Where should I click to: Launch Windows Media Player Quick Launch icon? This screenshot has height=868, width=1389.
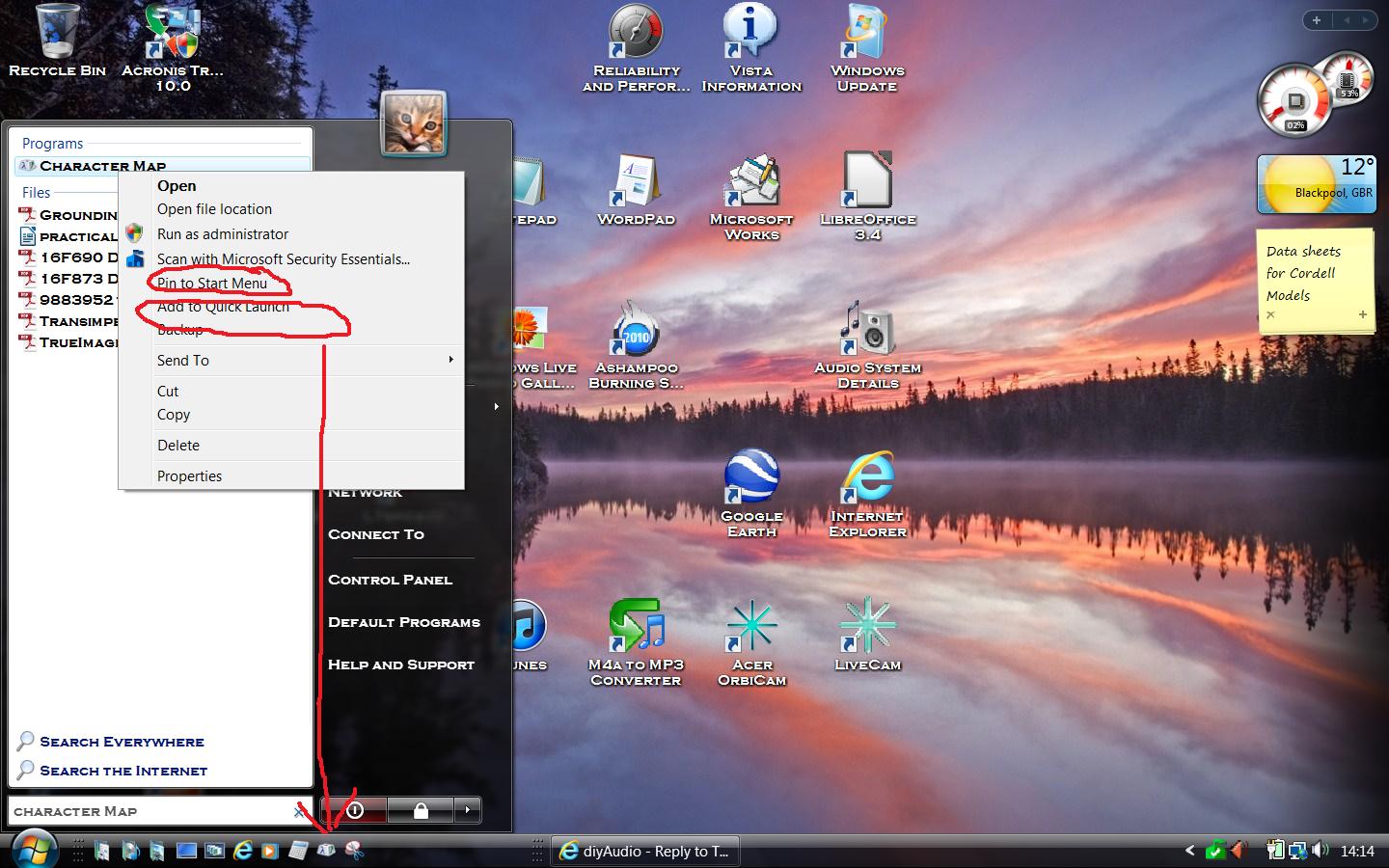pyautogui.click(x=270, y=851)
